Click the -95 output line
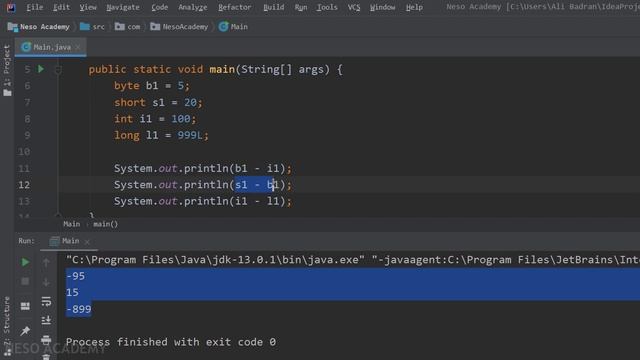Image resolution: width=640 pixels, height=360 pixels. [x=76, y=276]
